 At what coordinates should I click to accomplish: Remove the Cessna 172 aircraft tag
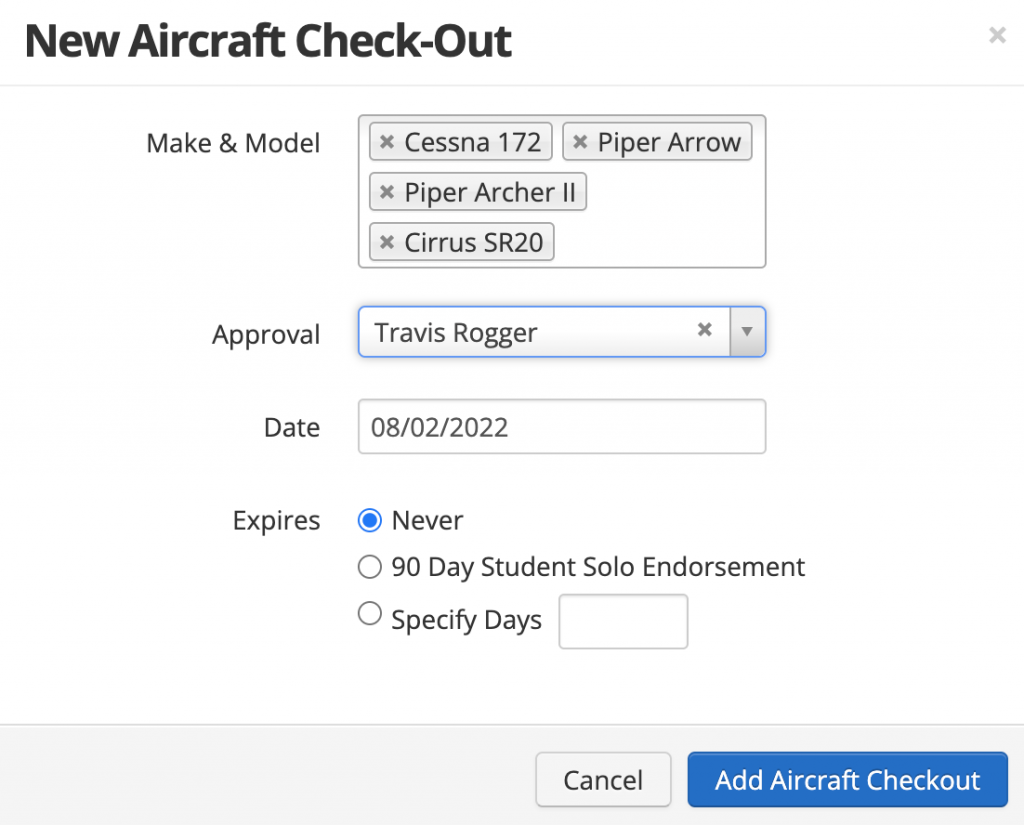[x=386, y=141]
